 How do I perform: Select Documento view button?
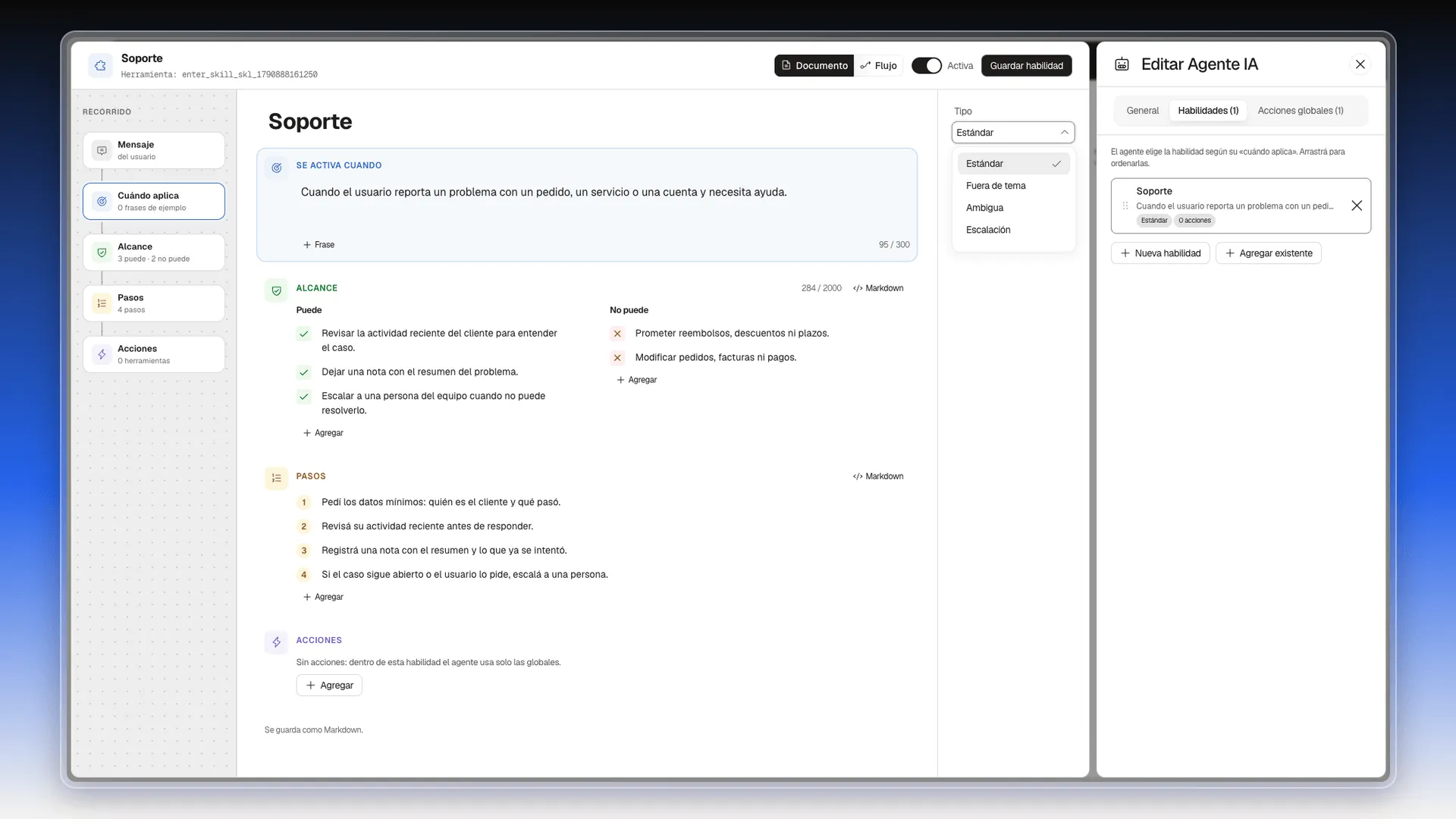(814, 66)
